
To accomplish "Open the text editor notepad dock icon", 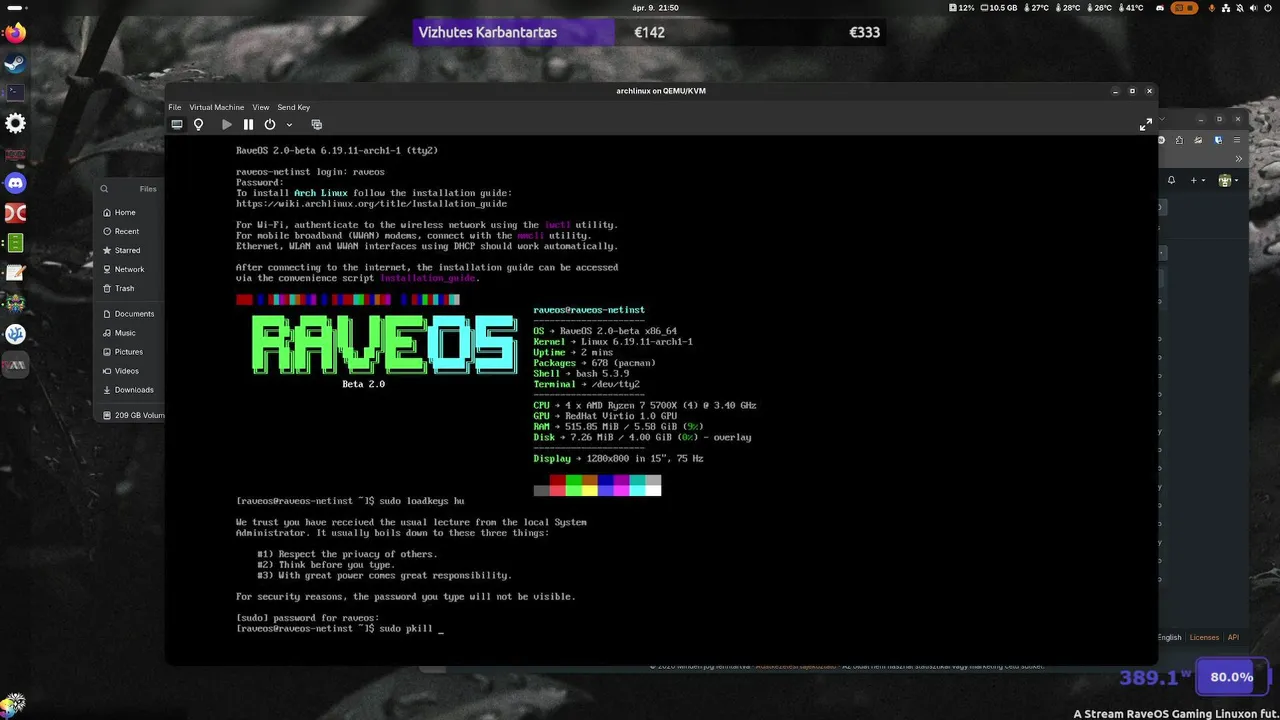I will 15,272.
